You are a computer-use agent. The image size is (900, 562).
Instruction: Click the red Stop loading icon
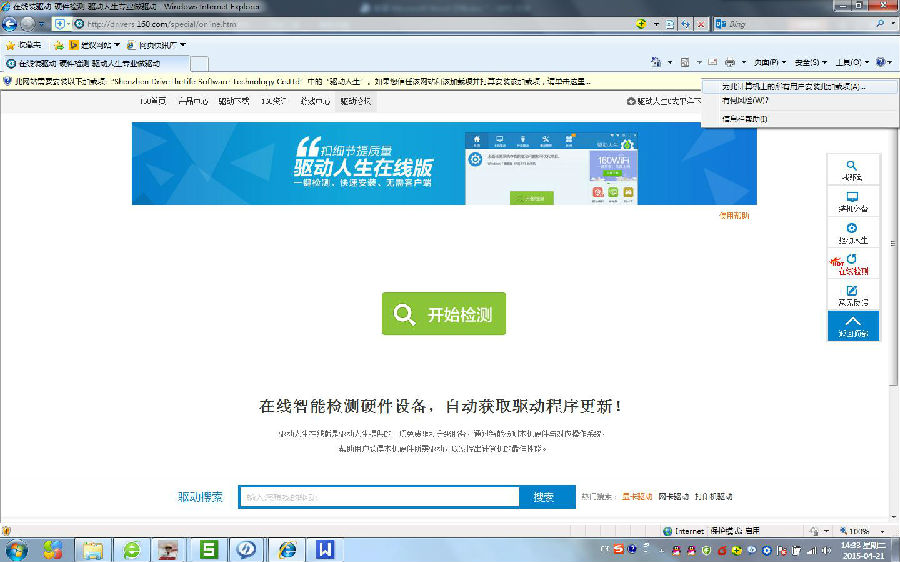click(x=701, y=24)
